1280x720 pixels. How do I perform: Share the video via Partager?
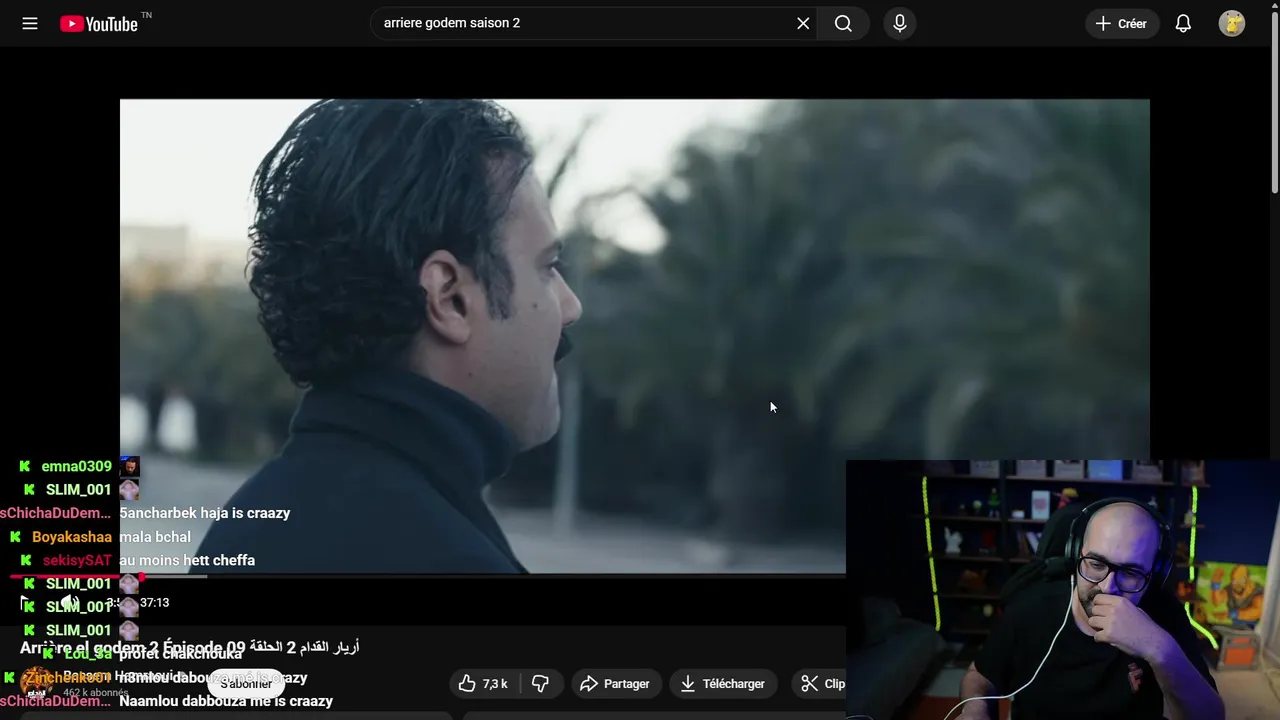(x=615, y=684)
